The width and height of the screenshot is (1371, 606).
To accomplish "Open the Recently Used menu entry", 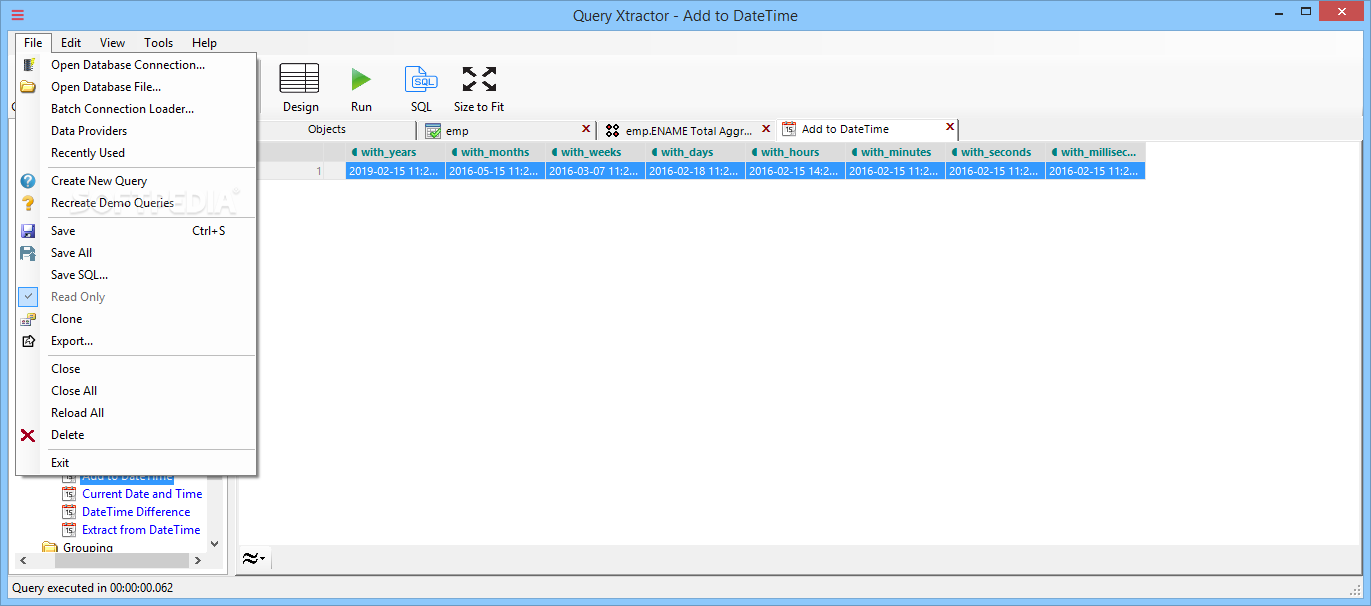I will (x=88, y=153).
